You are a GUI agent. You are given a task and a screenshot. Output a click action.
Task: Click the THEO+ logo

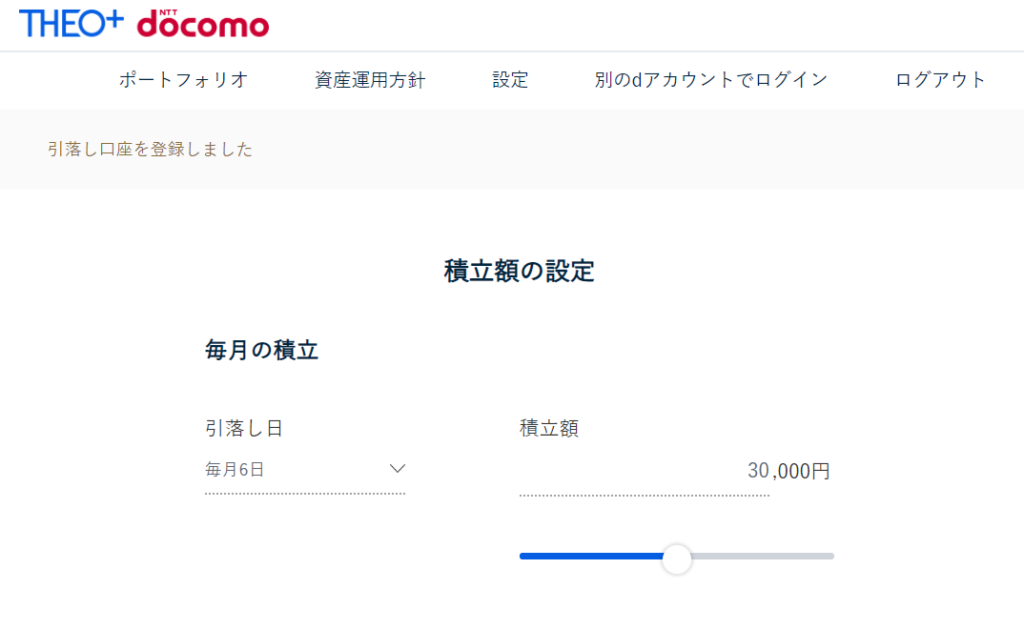71,24
